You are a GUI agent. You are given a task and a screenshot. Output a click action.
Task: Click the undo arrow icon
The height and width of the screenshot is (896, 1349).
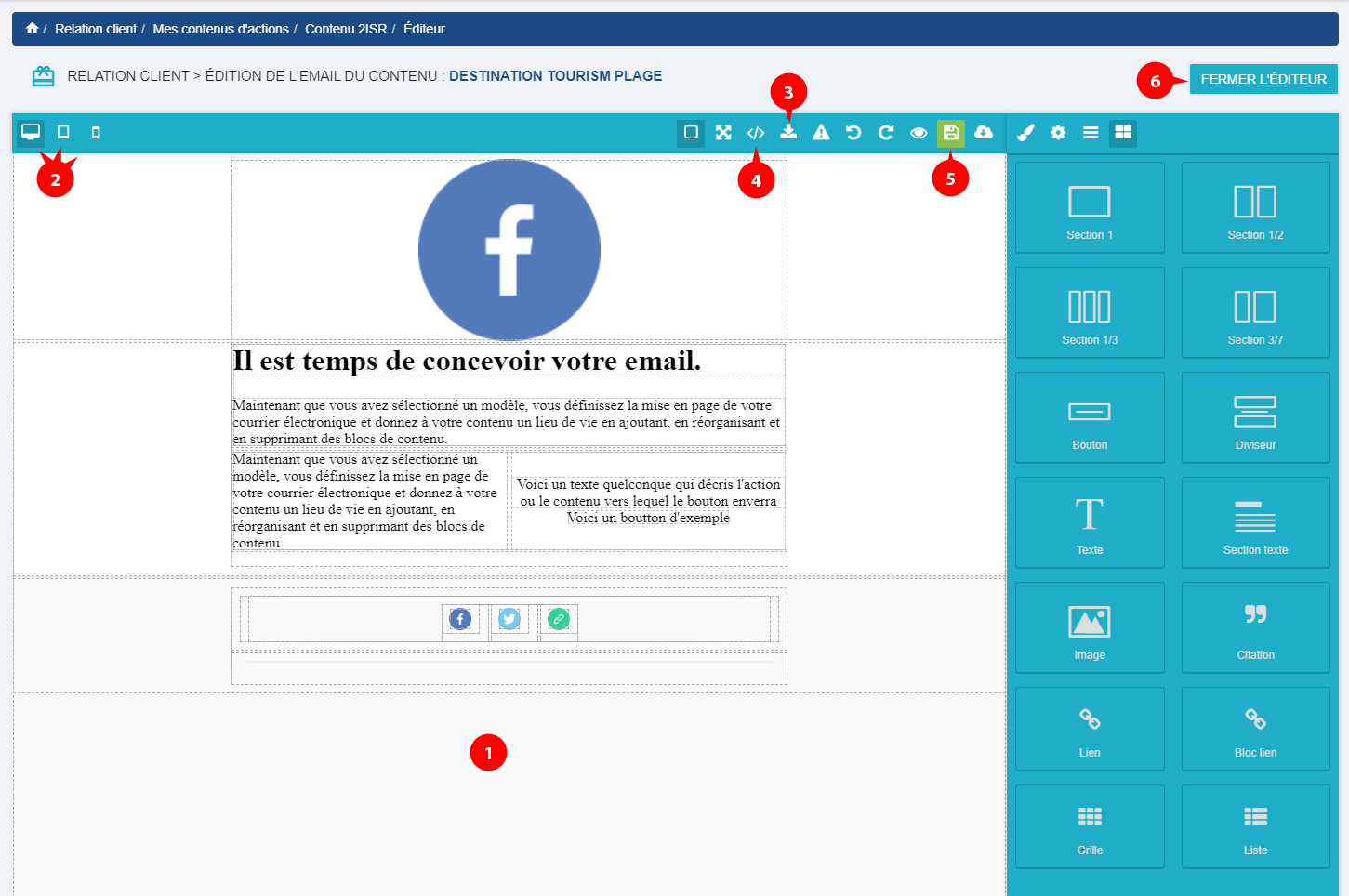coord(853,133)
